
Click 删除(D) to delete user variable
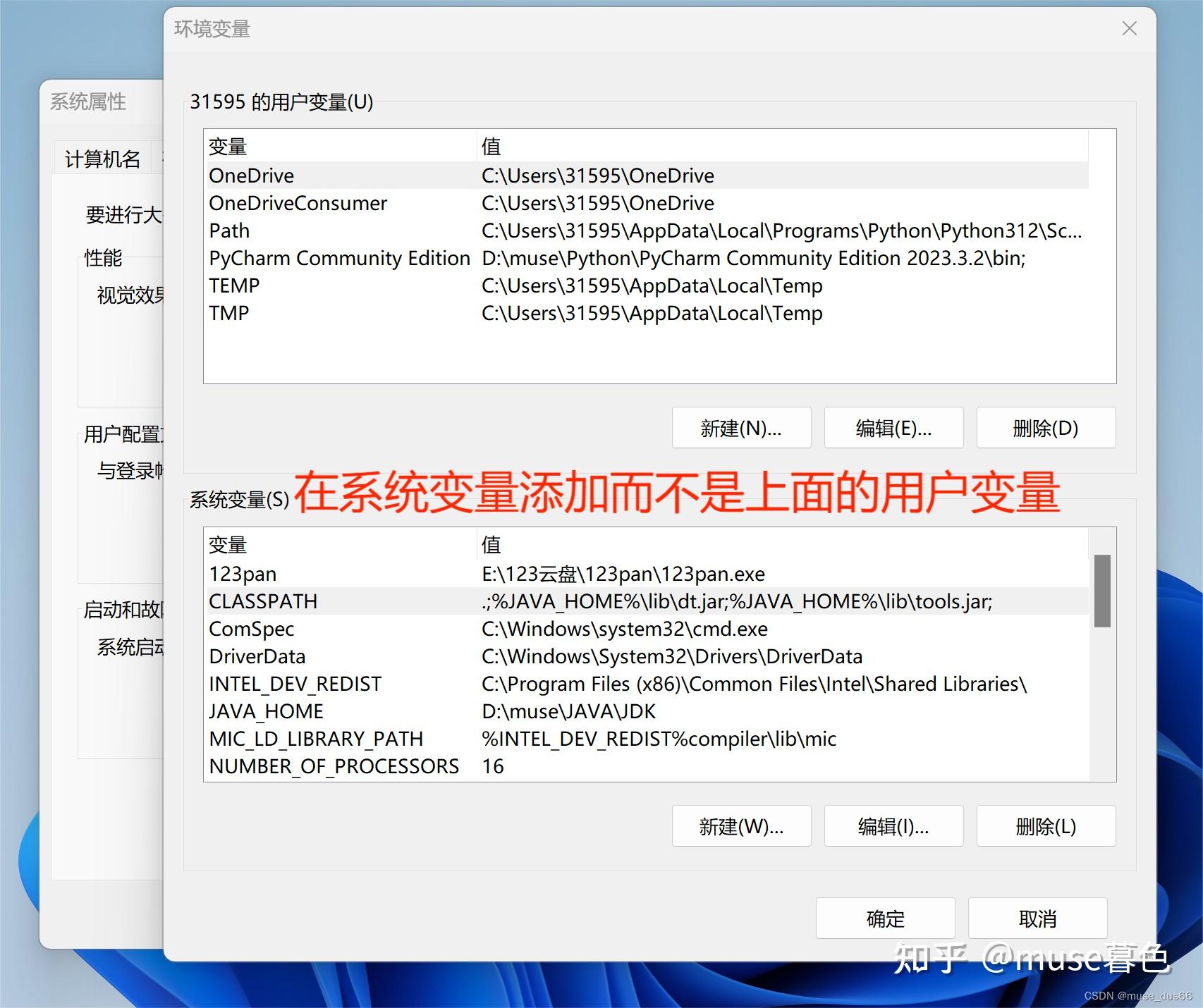[1045, 427]
